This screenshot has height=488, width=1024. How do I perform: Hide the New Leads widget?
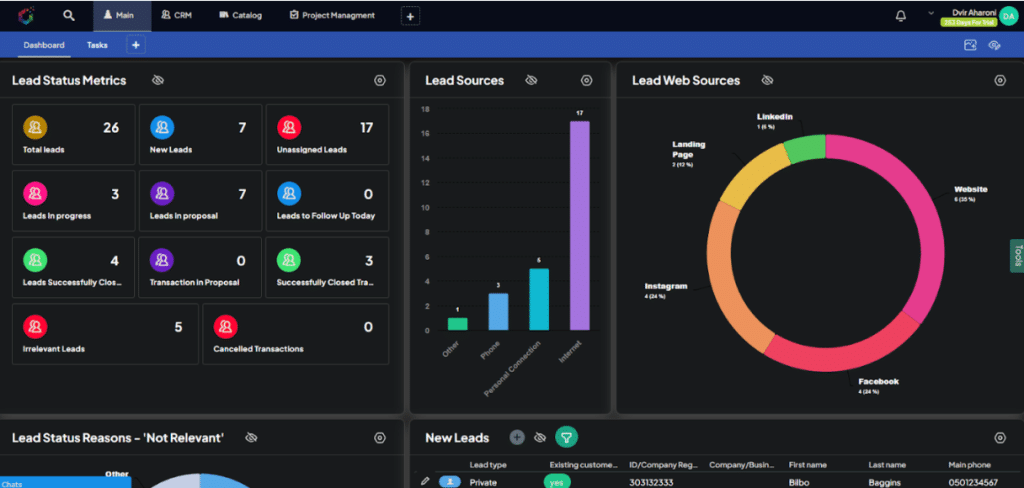pos(539,438)
